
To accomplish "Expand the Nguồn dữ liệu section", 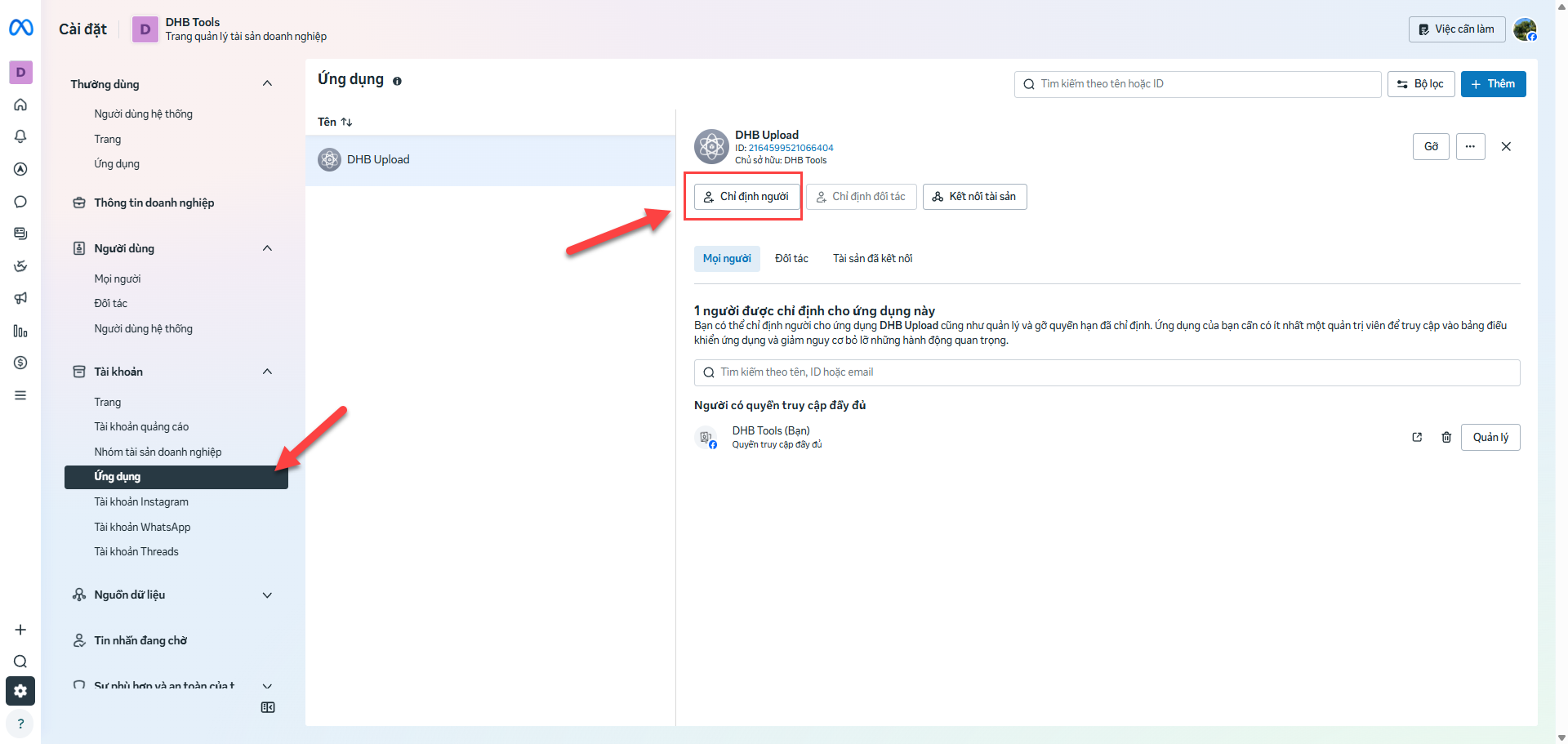I will point(267,595).
